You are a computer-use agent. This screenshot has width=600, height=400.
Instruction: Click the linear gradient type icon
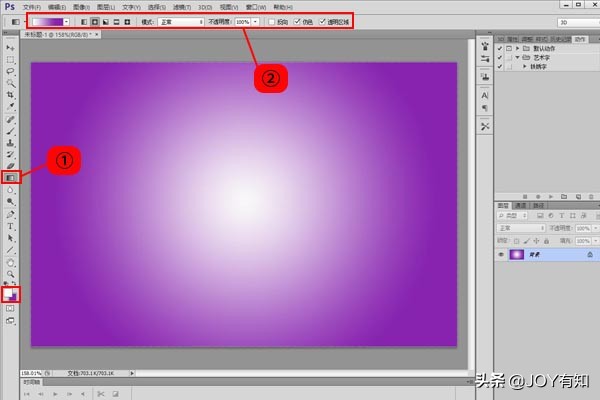[x=84, y=22]
